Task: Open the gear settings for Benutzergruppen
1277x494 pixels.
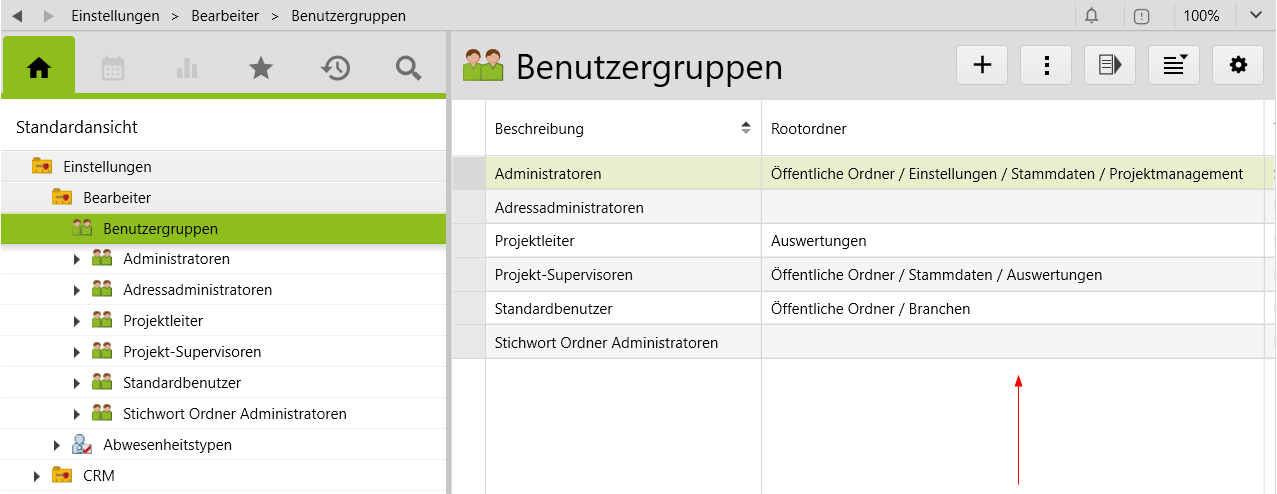Action: tap(1238, 65)
